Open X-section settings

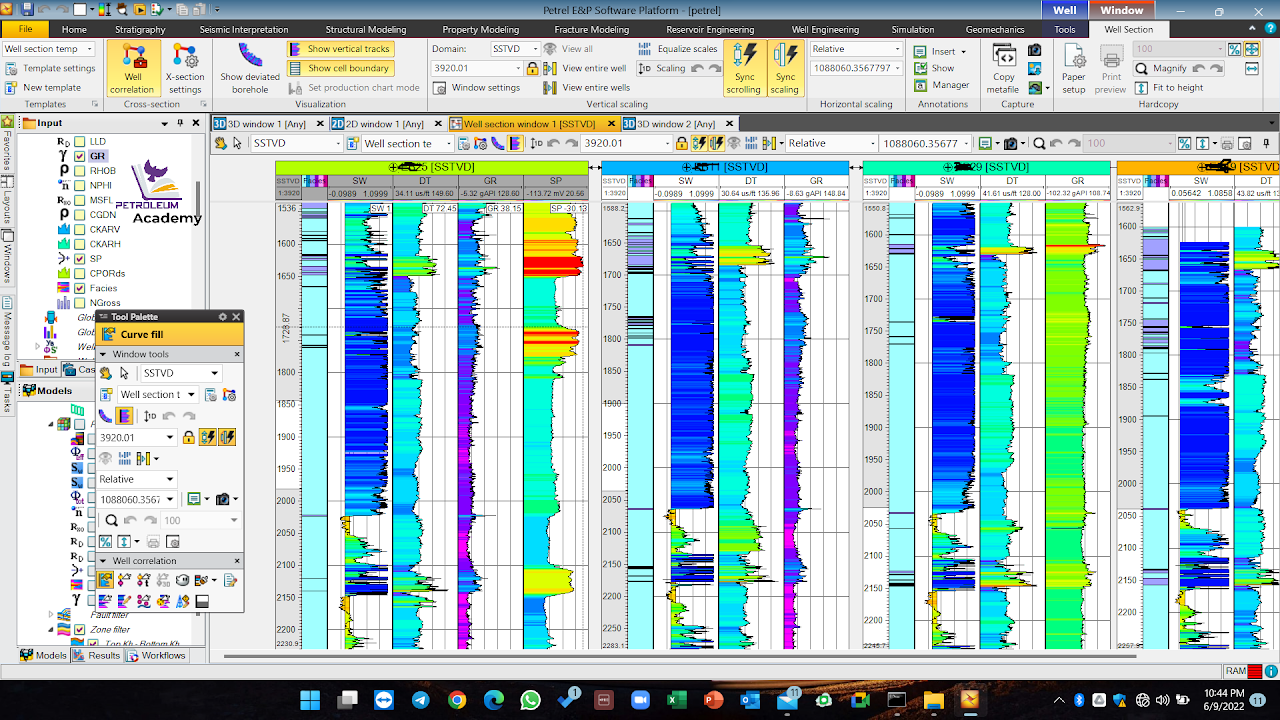185,68
